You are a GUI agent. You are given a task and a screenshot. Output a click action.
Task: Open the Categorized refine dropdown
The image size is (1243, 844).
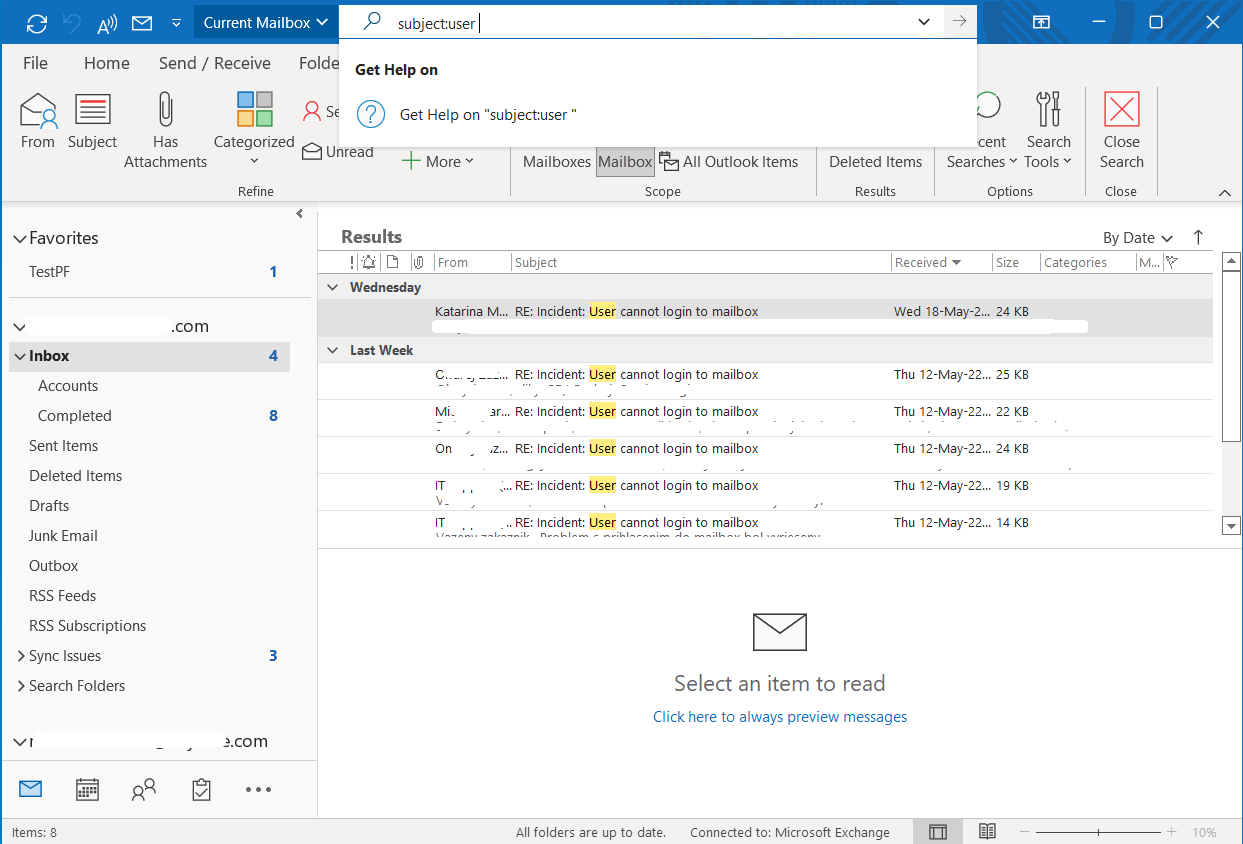point(254,130)
